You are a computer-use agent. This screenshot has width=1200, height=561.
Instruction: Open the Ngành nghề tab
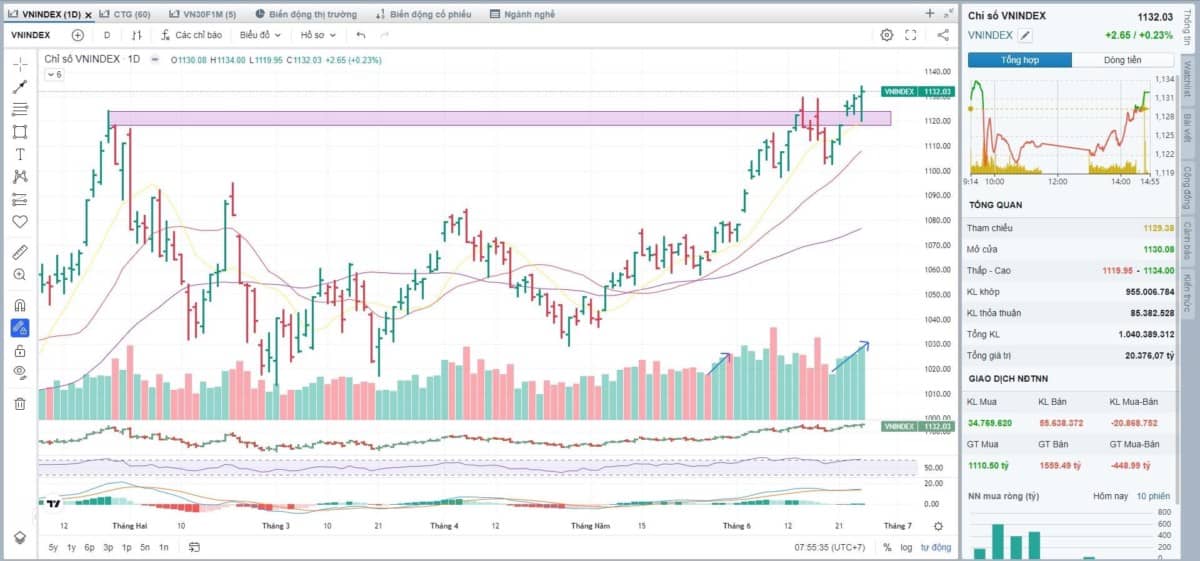523,14
